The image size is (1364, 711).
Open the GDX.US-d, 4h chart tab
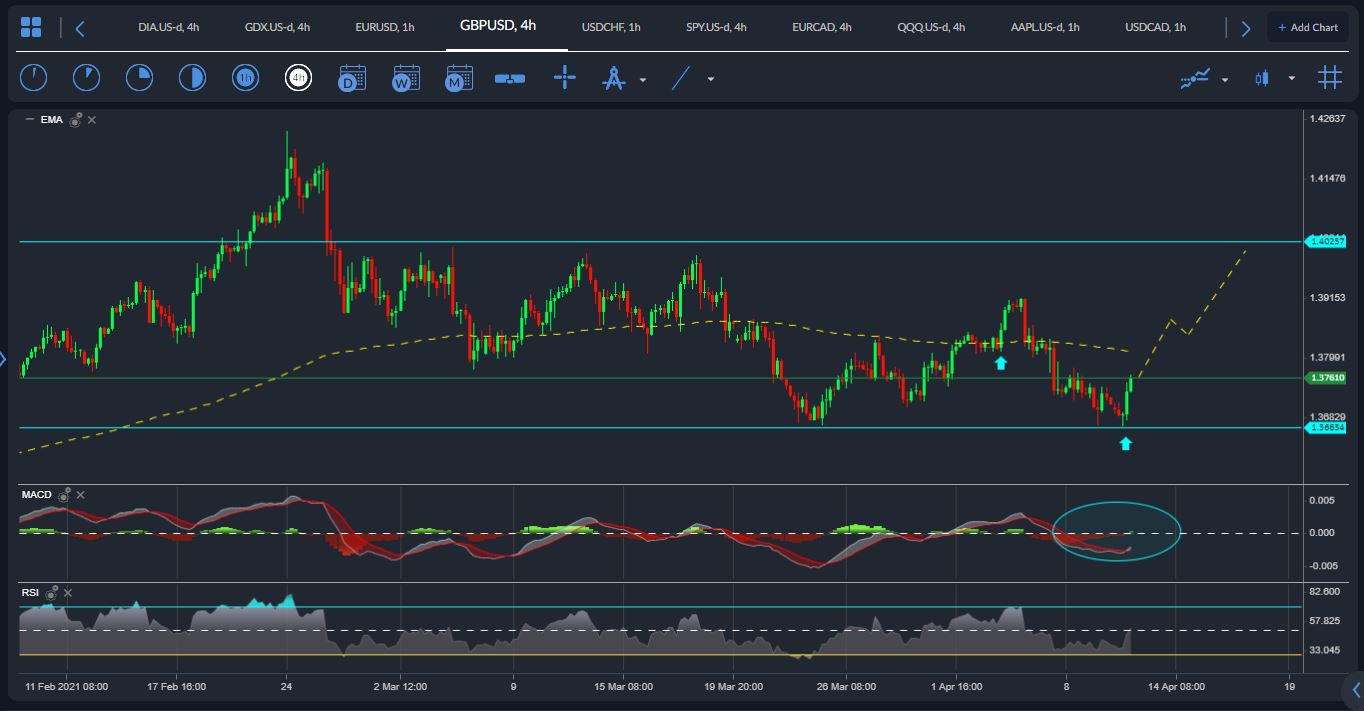pos(275,27)
